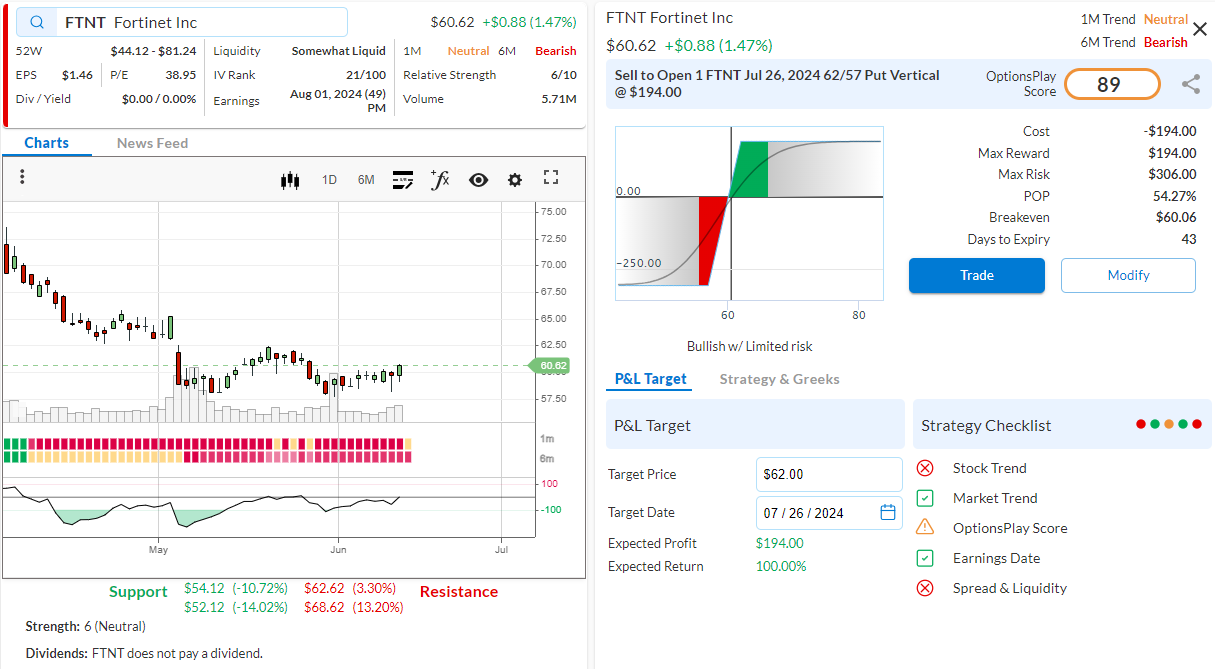Edit the Target Date field
Screen dimensions: 1215x669
tap(829, 513)
